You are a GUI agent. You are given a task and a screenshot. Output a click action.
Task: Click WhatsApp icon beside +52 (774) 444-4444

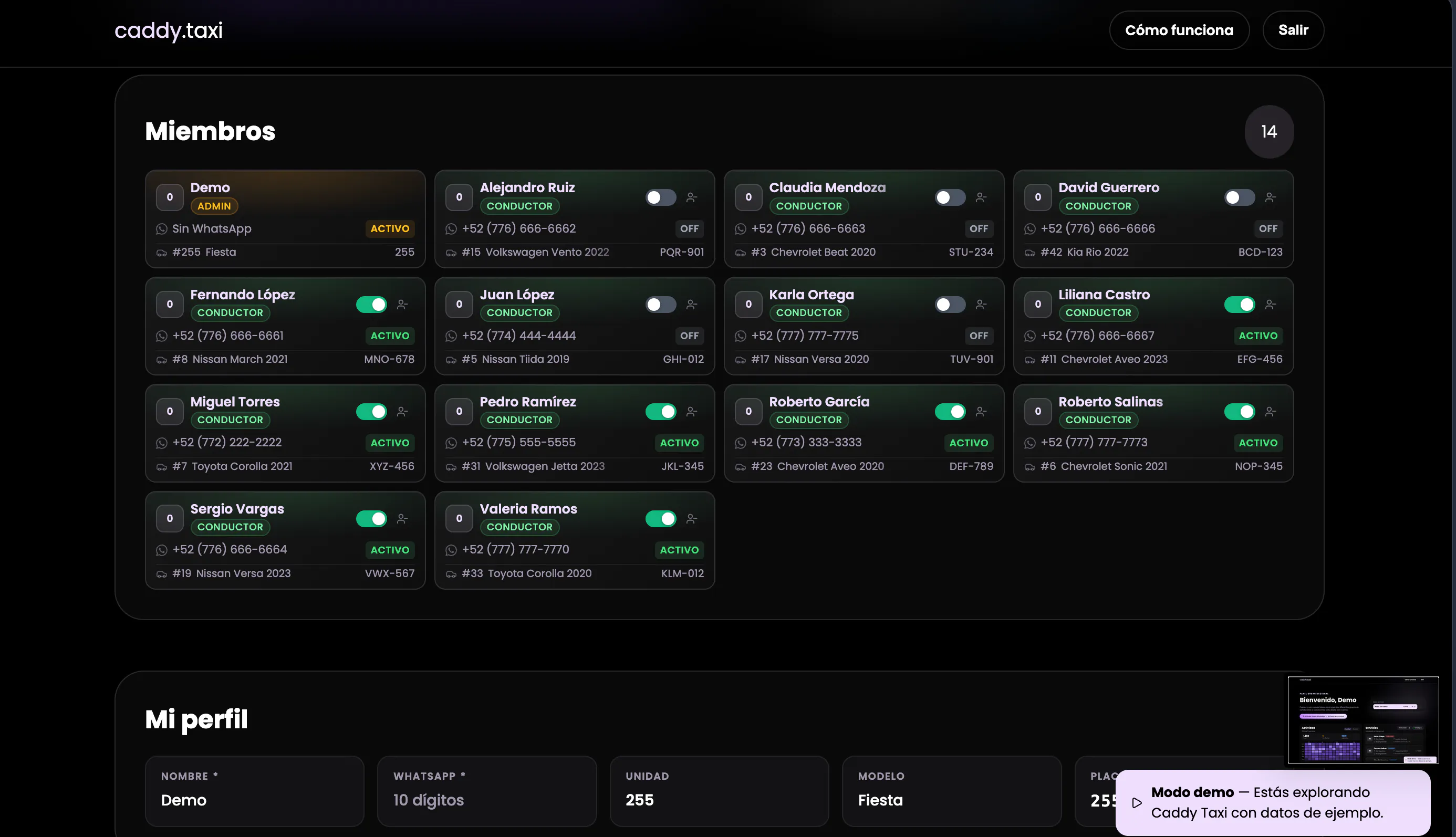coord(451,336)
